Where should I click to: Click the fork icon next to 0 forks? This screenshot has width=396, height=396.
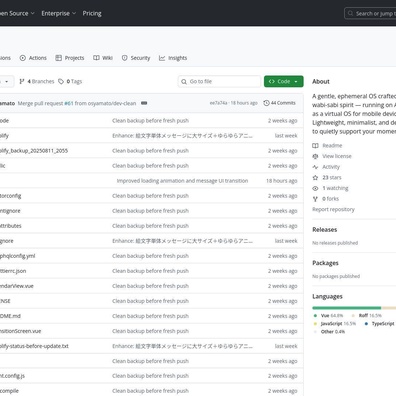click(315, 199)
